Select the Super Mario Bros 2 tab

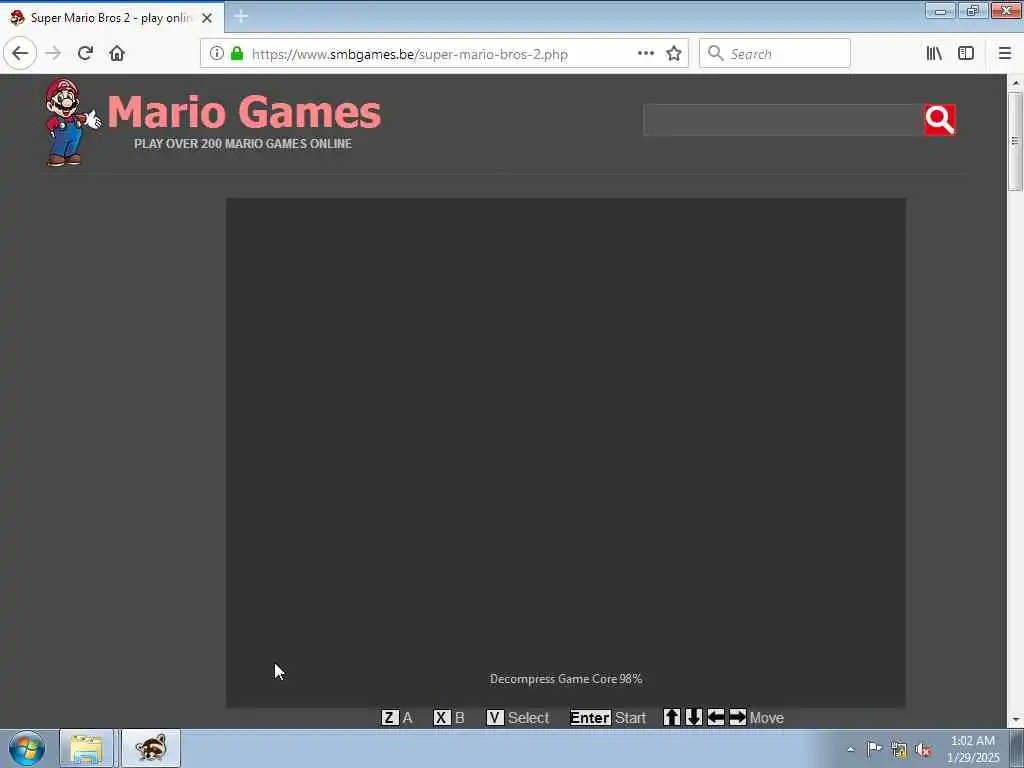pyautogui.click(x=112, y=18)
